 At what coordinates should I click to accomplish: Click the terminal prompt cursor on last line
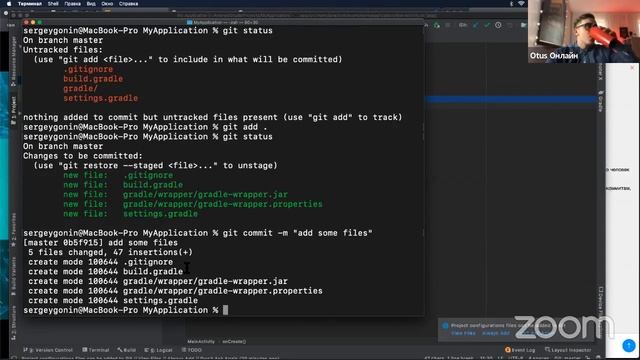pos(225,310)
